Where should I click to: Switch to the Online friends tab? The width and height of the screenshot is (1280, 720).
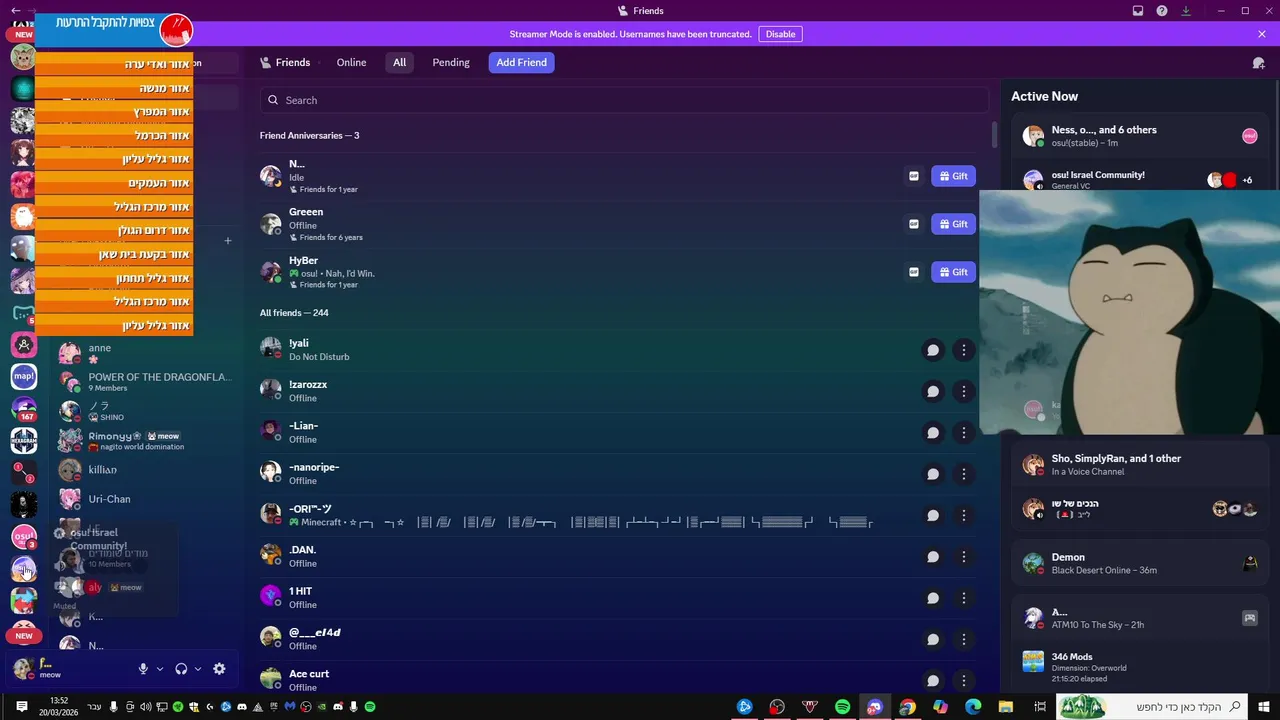(x=351, y=62)
